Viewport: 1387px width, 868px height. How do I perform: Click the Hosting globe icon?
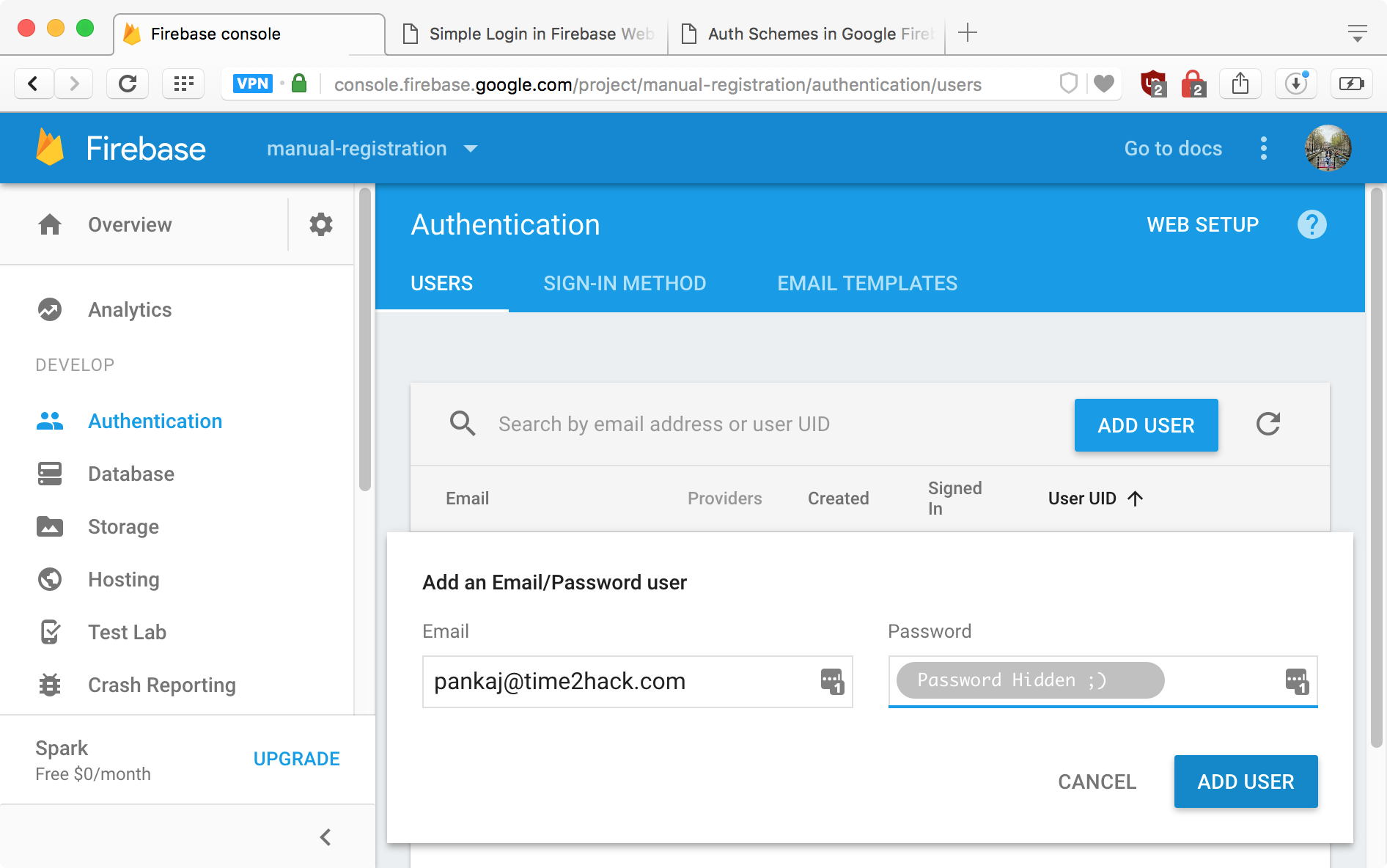pos(50,579)
